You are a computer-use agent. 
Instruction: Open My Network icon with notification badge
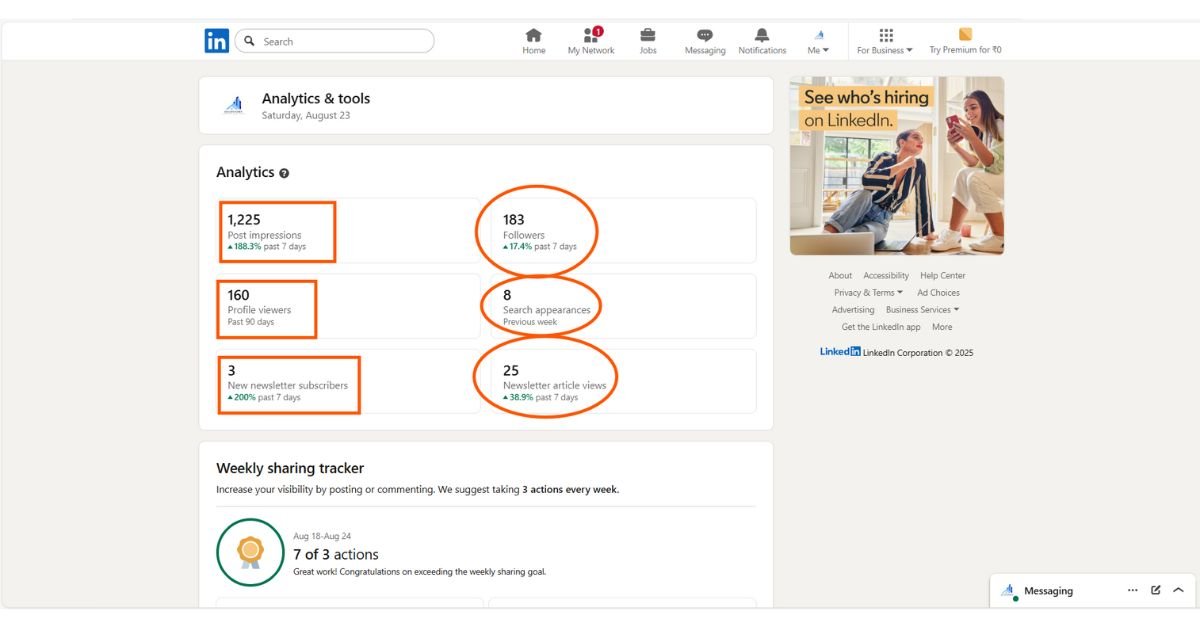tap(592, 34)
